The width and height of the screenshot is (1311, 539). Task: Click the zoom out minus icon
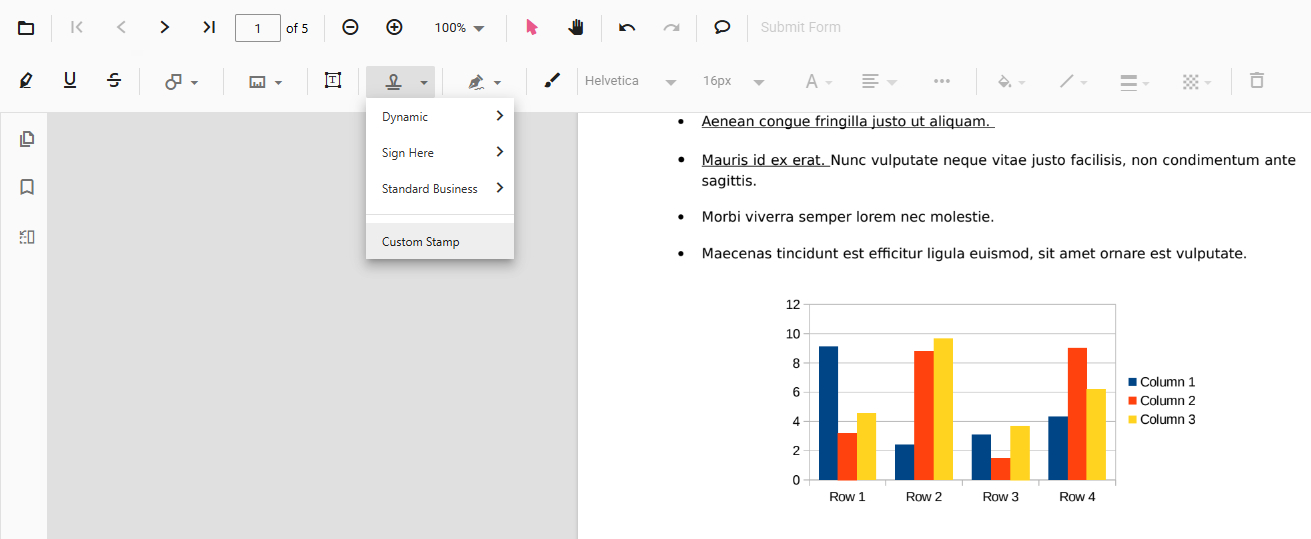[x=350, y=28]
